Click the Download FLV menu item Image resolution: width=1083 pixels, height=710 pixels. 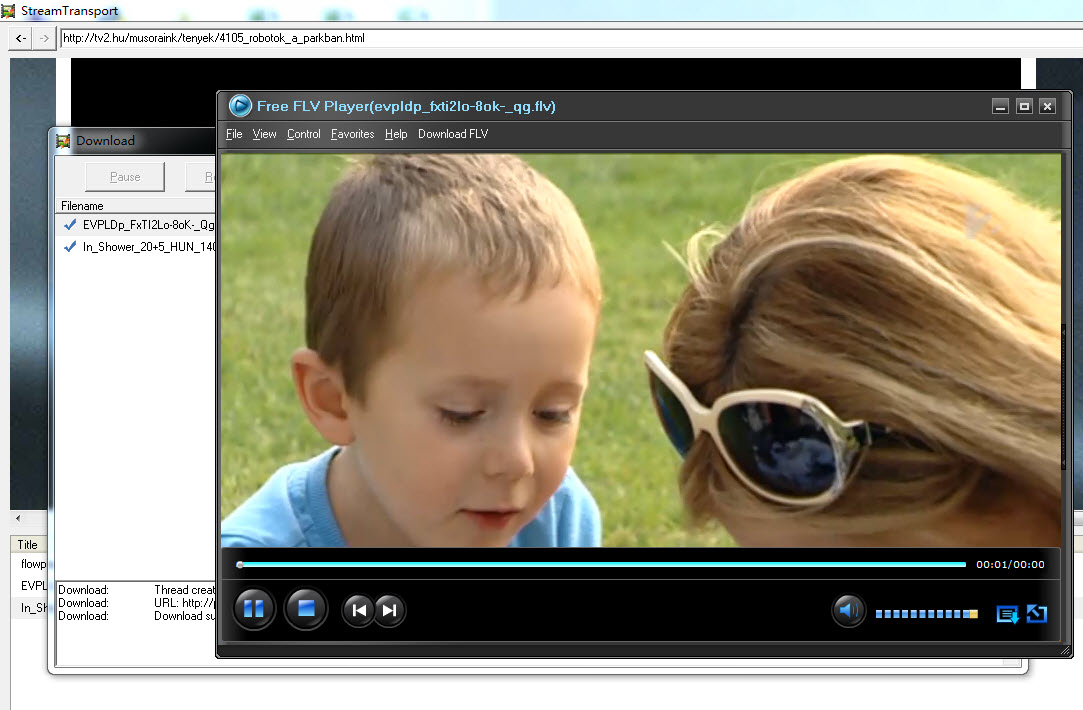pos(453,134)
